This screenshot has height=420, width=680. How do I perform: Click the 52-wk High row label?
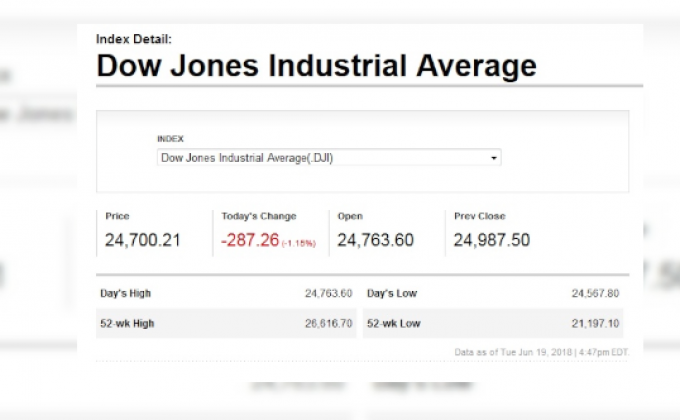(128, 324)
